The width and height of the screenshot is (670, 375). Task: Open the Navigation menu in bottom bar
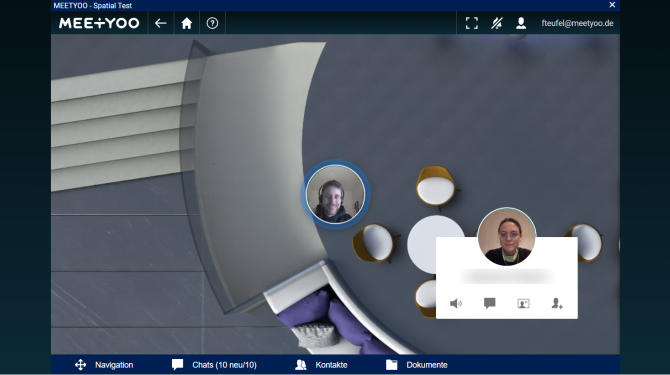[x=104, y=365]
